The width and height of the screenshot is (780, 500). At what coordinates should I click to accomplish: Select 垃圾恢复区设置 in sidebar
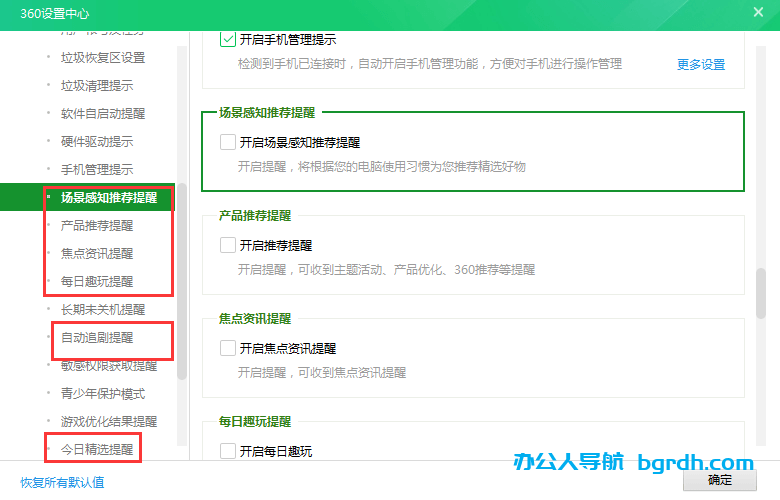[103, 58]
